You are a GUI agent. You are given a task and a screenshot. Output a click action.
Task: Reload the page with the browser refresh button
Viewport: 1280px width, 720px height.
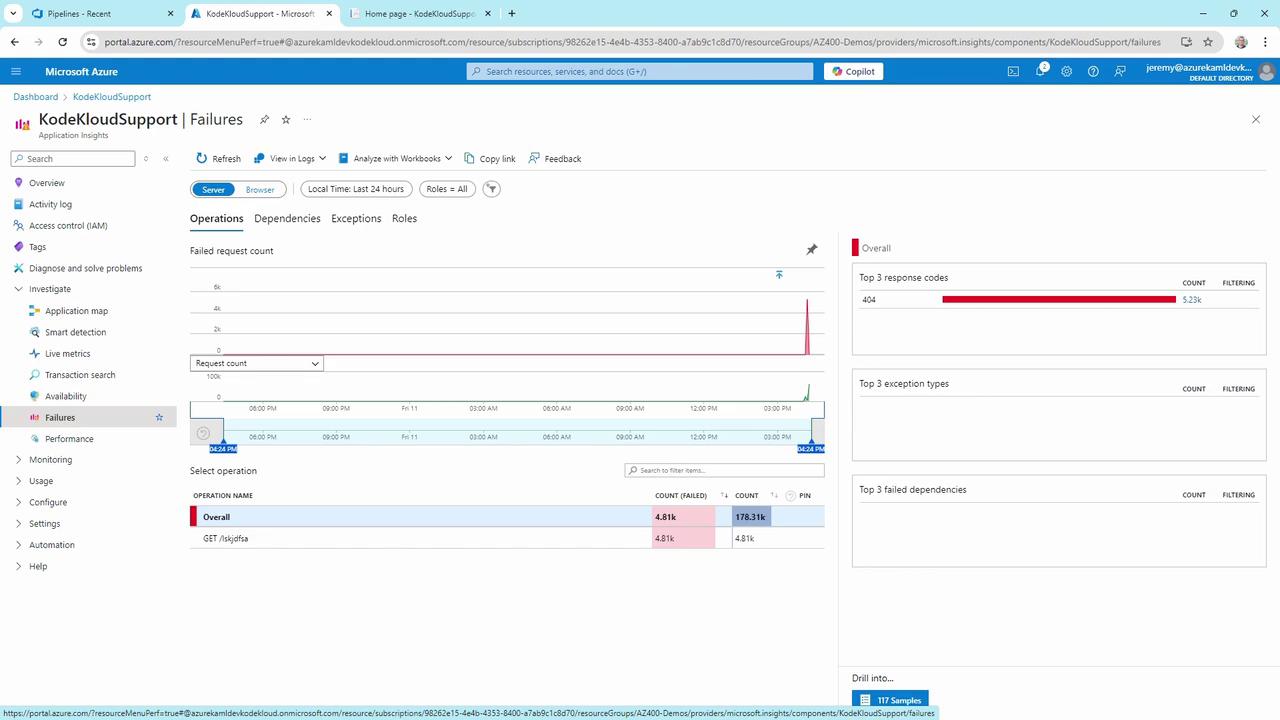63,42
